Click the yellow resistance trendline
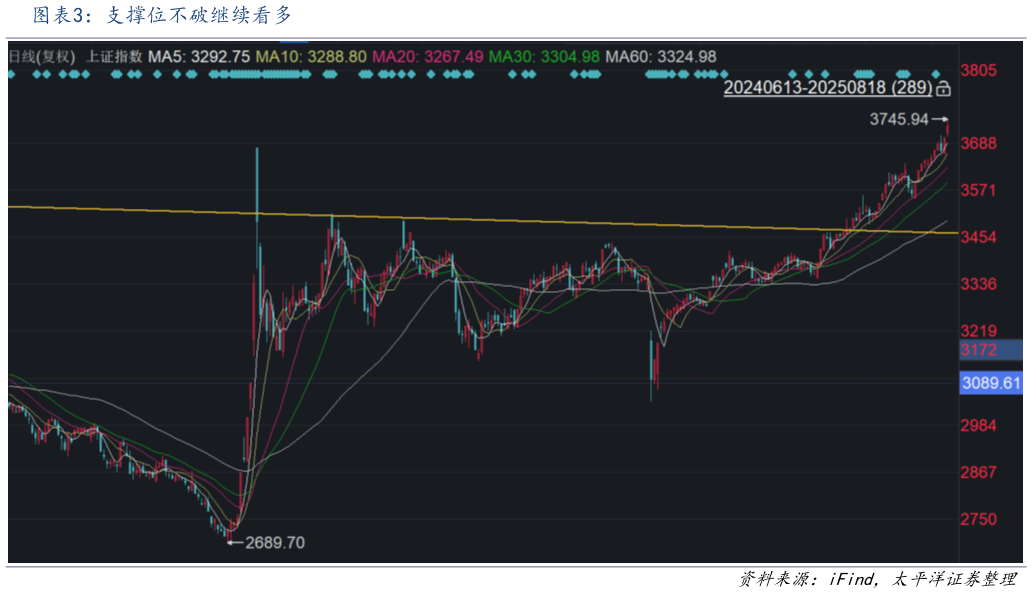 (600, 223)
